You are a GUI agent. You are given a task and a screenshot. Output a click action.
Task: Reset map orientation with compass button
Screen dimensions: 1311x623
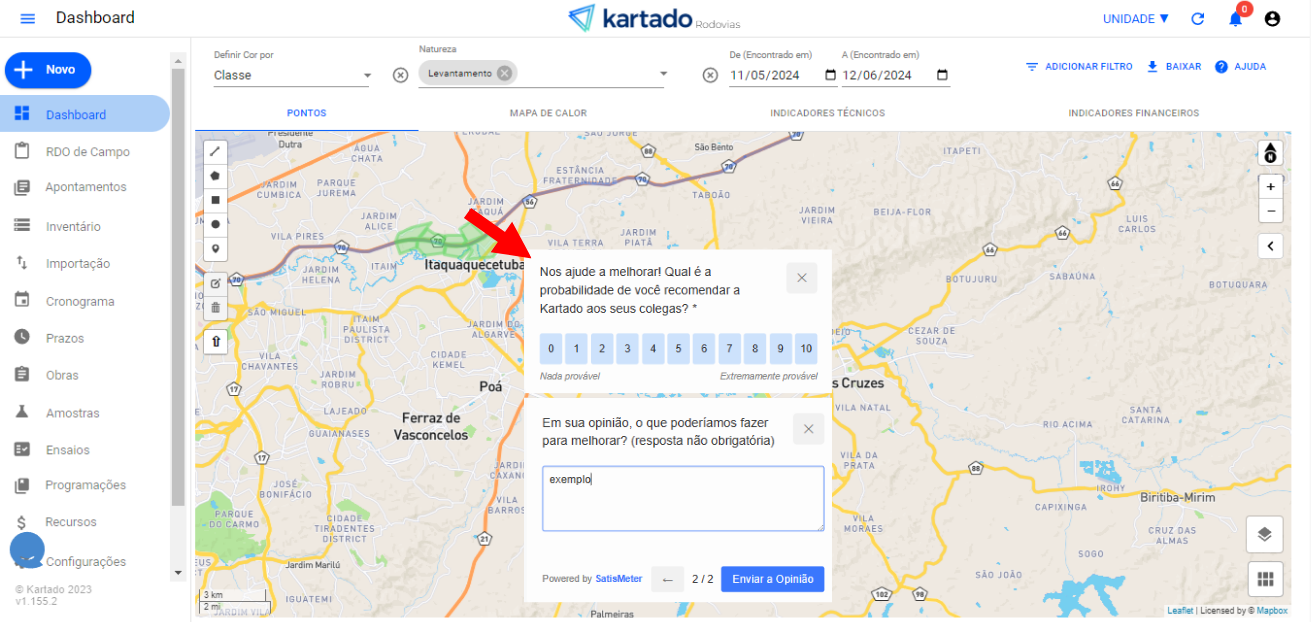[1270, 152]
